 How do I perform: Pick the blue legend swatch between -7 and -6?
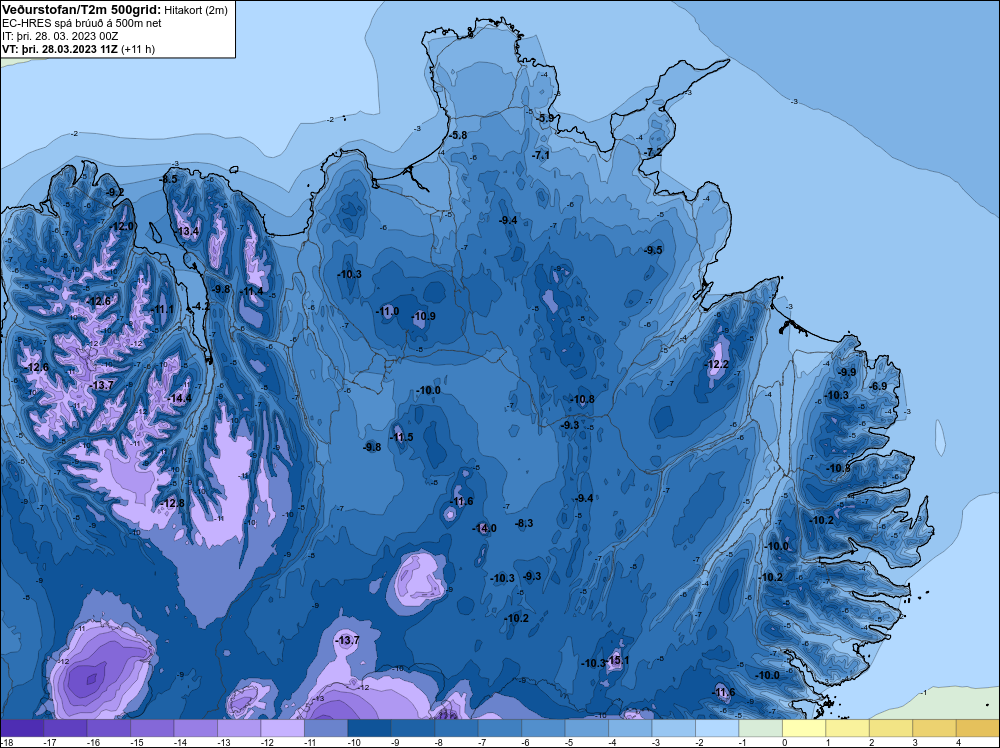[x=500, y=728]
